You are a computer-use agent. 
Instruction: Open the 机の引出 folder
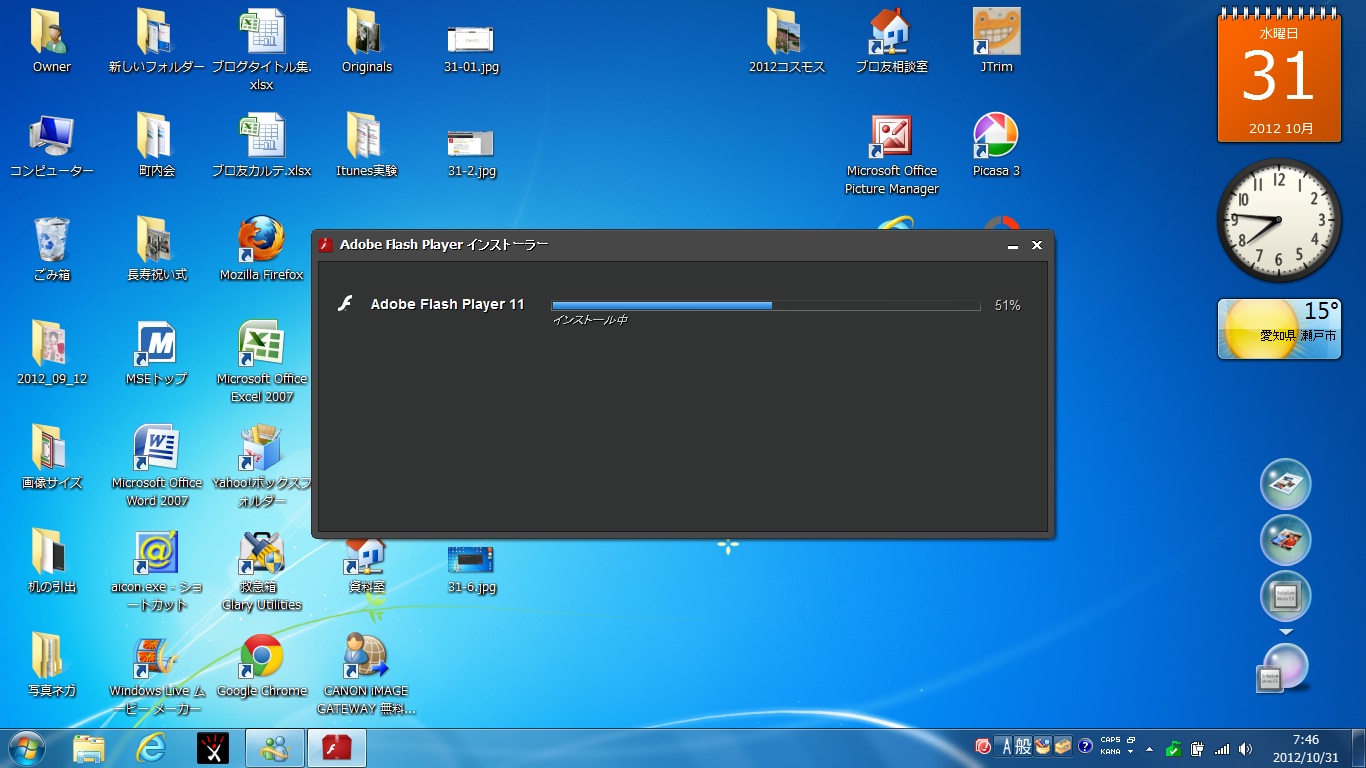coord(52,562)
